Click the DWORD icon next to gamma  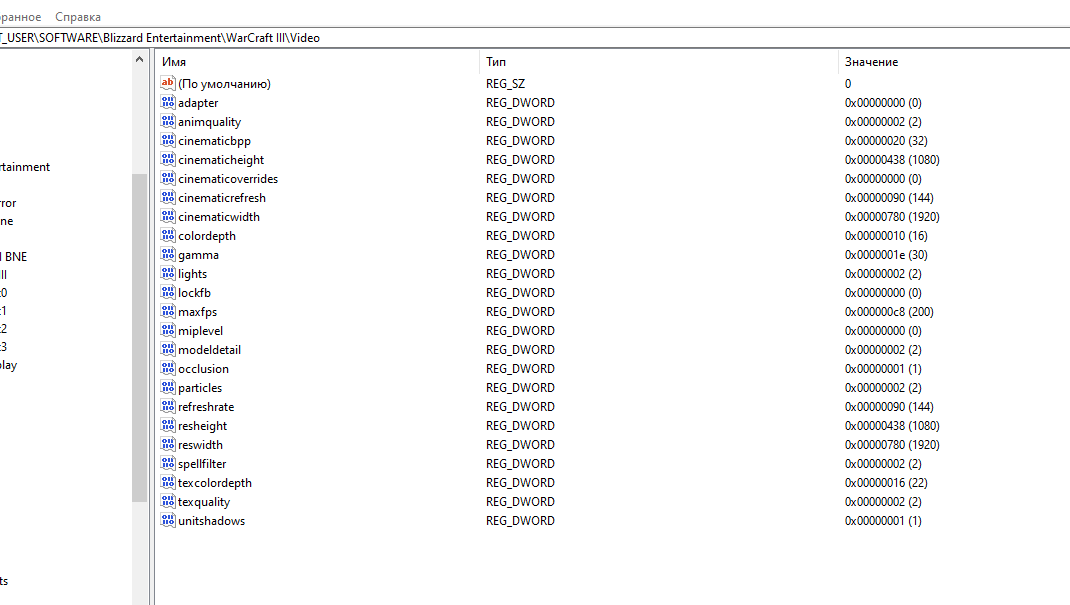point(168,254)
